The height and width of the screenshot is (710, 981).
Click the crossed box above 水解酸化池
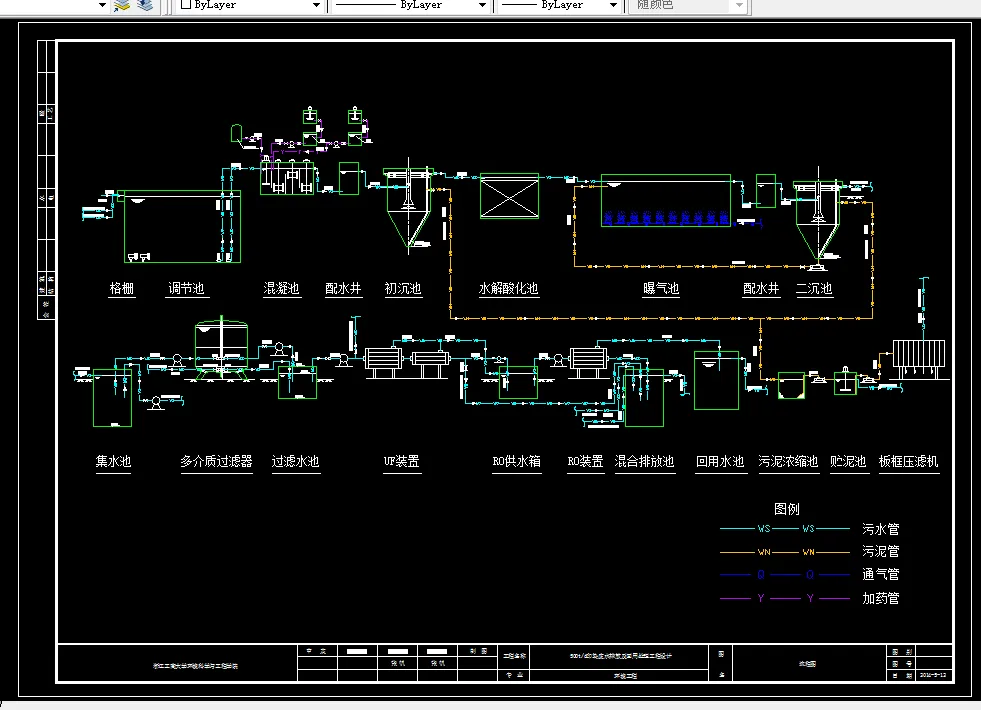point(509,196)
